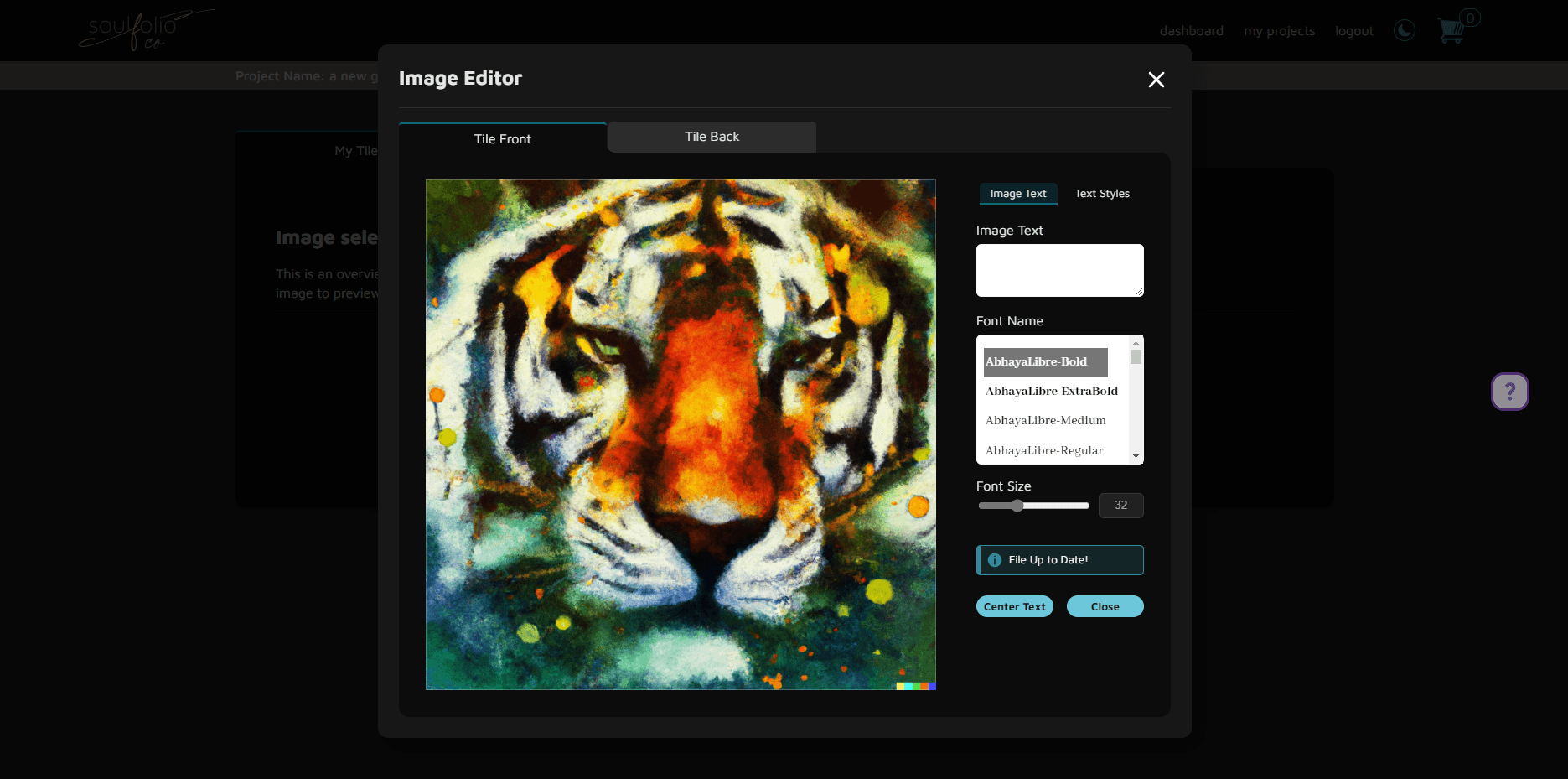Viewport: 1568px width, 779px height.
Task: Open the dashboard page
Action: tap(1191, 30)
